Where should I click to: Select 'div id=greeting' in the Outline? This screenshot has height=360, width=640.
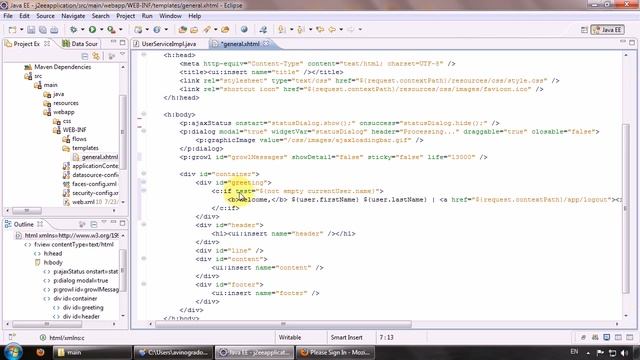coord(83,307)
